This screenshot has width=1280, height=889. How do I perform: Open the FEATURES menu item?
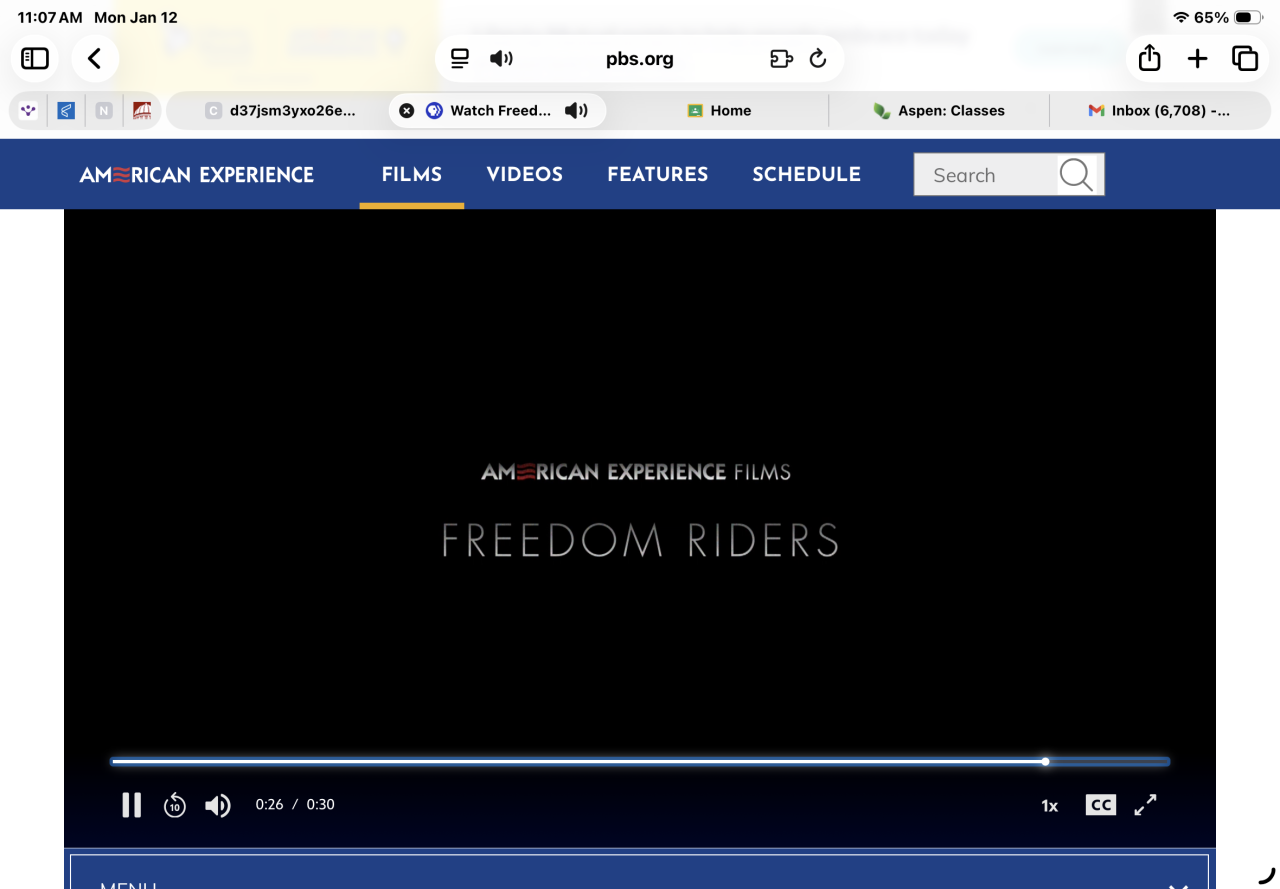tap(658, 174)
